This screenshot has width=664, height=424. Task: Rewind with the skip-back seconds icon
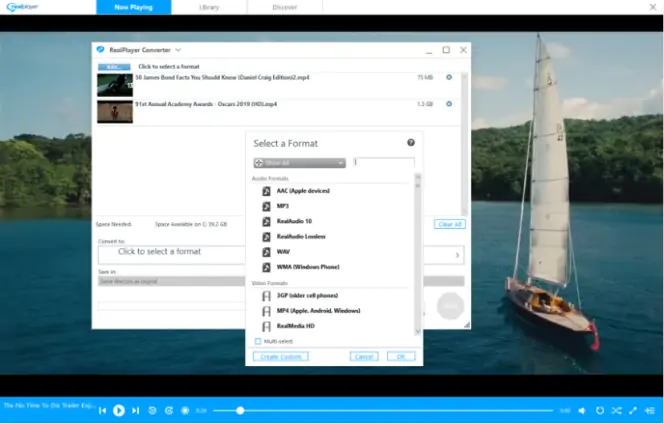tap(152, 410)
